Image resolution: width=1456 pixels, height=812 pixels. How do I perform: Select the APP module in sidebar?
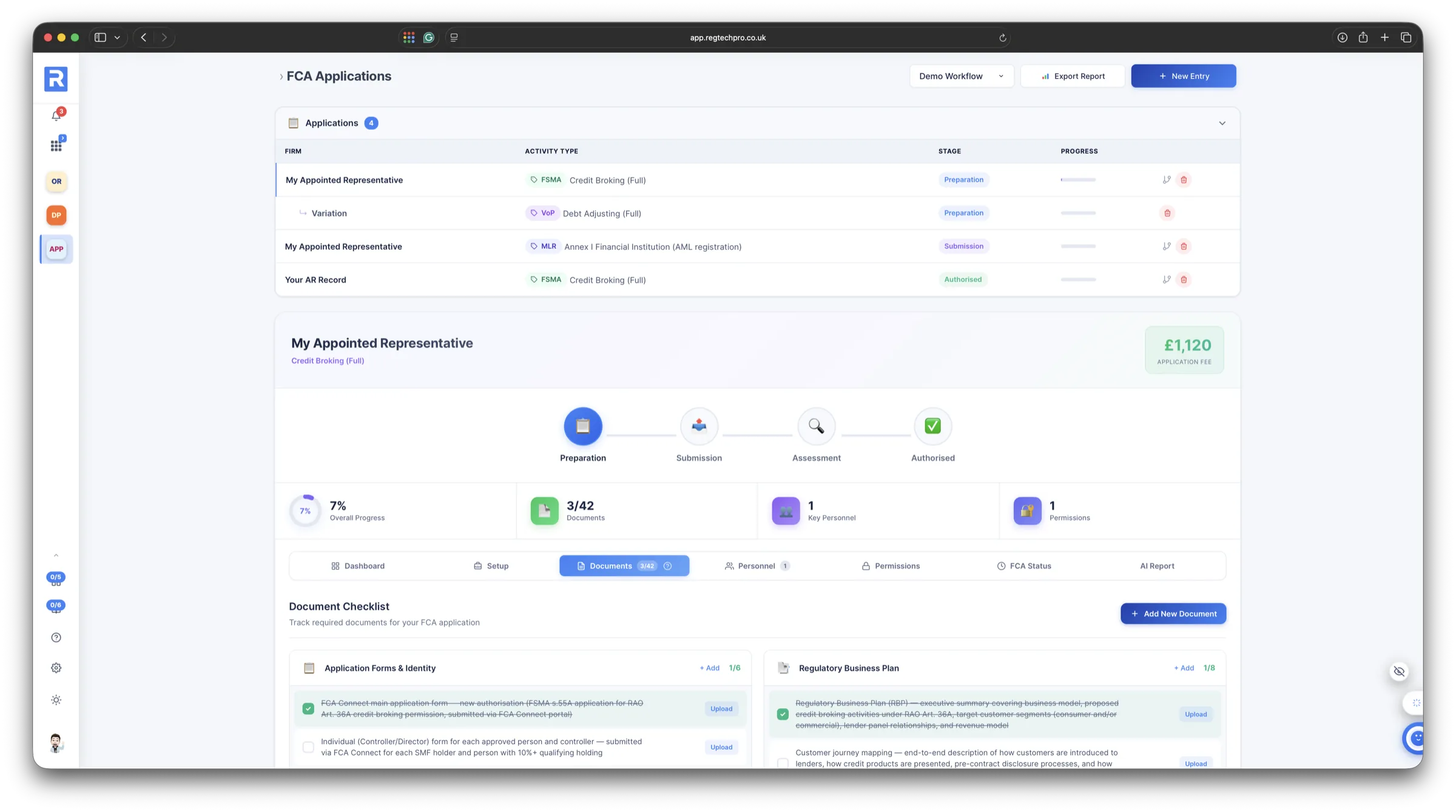pyautogui.click(x=56, y=249)
